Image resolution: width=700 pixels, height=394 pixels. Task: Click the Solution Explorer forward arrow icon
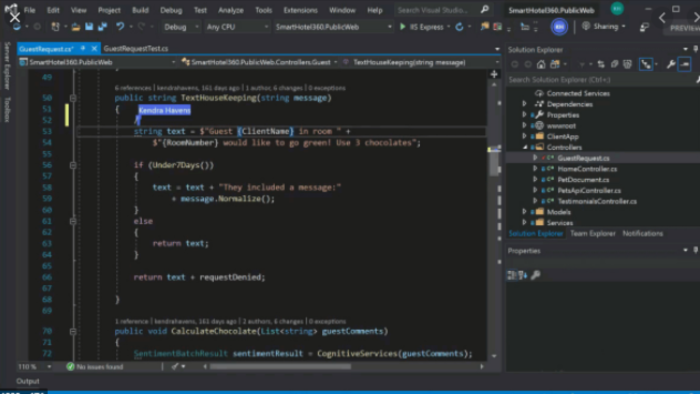tap(528, 64)
